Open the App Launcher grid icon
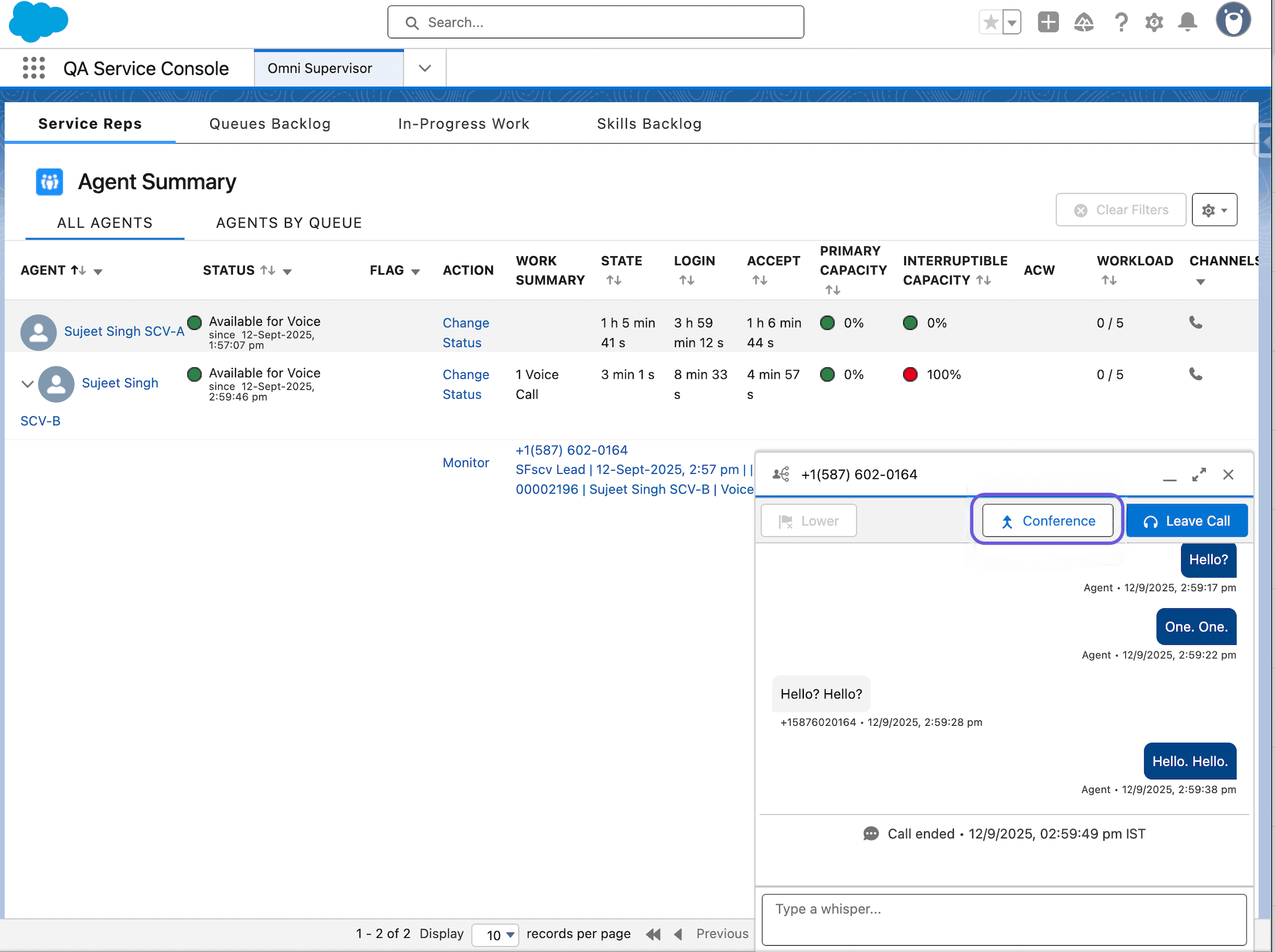Screen dimensions: 1275x952 pyautogui.click(x=34, y=67)
